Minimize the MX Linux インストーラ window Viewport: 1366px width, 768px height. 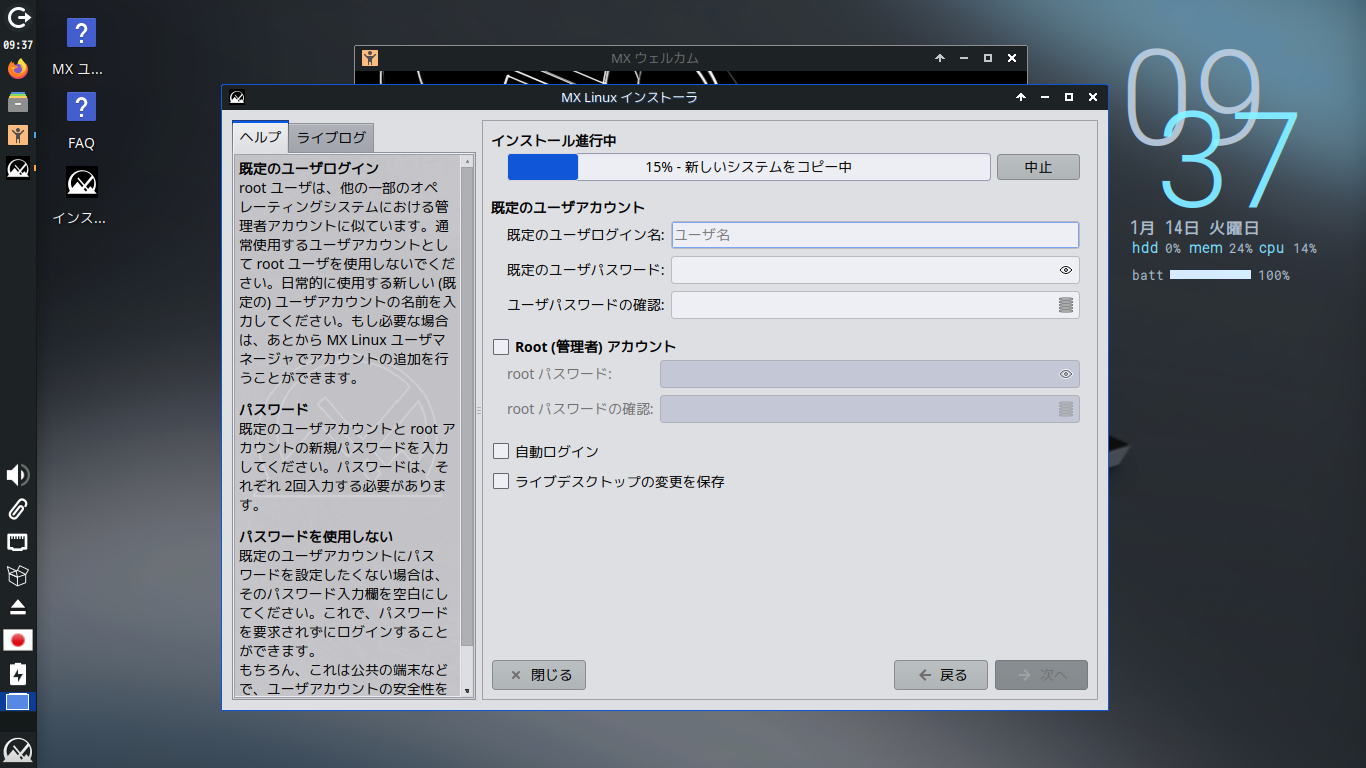pyautogui.click(x=1045, y=97)
